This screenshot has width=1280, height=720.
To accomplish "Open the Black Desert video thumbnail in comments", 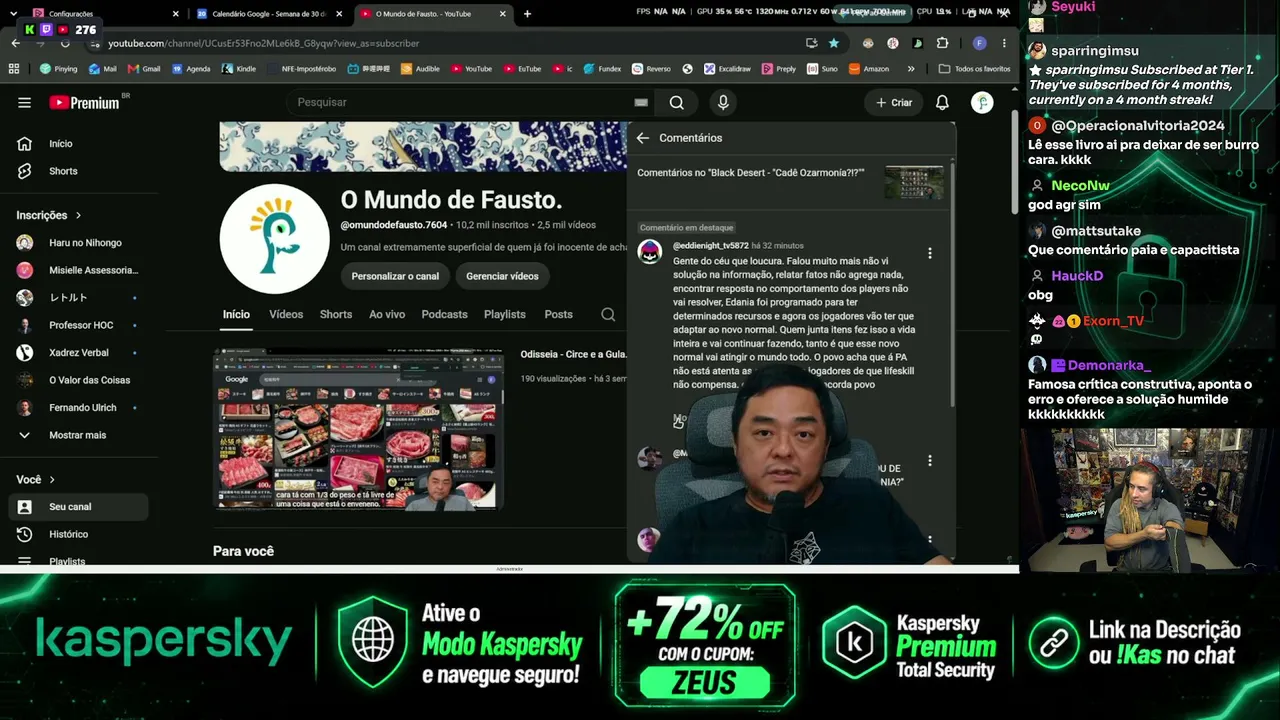I will (x=914, y=182).
